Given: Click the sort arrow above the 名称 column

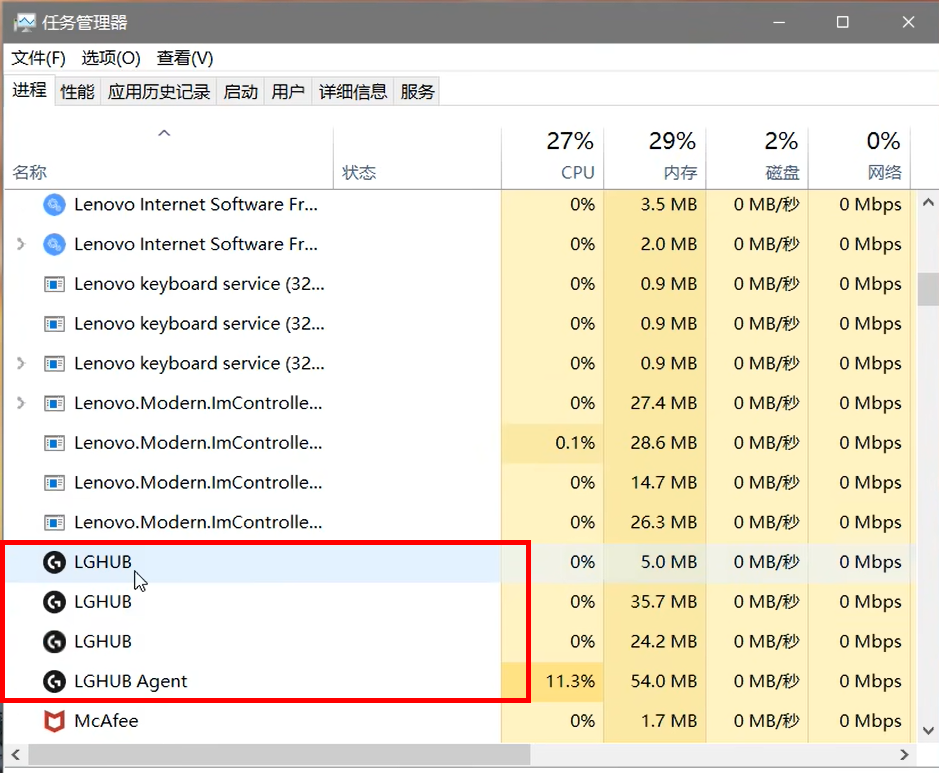Looking at the screenshot, I should coord(164,133).
